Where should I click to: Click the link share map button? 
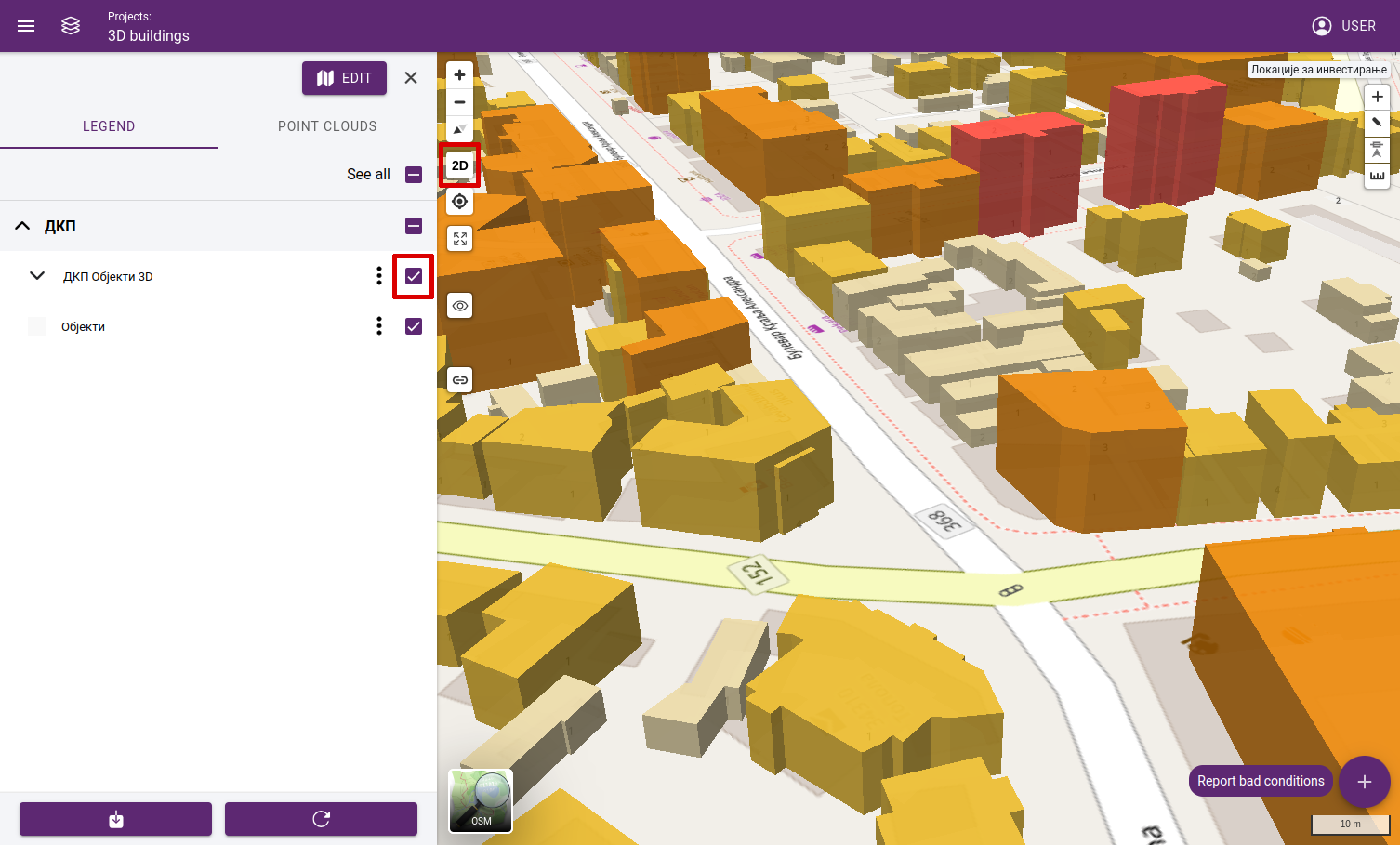tap(459, 380)
